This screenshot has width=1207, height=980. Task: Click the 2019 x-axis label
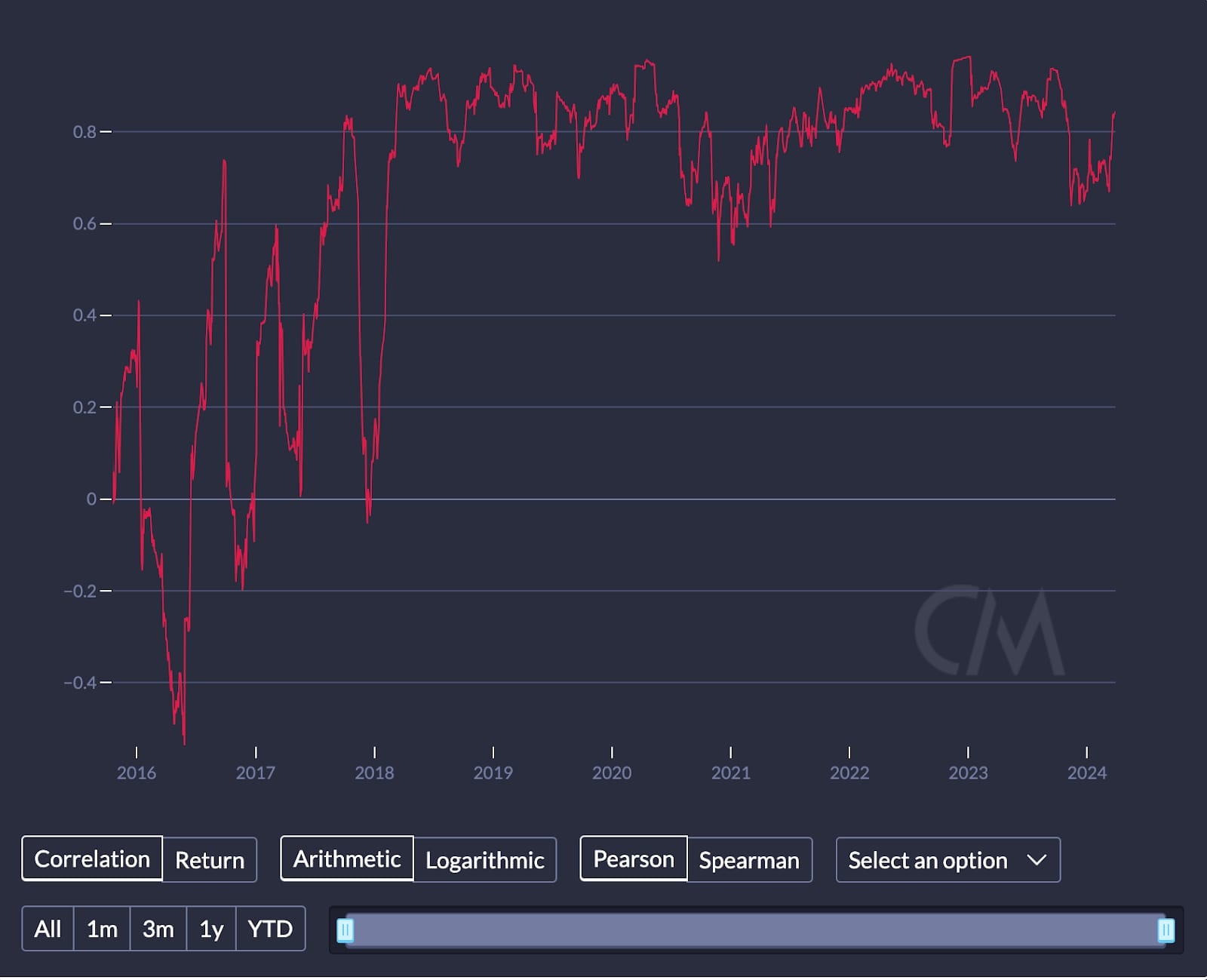(x=493, y=773)
